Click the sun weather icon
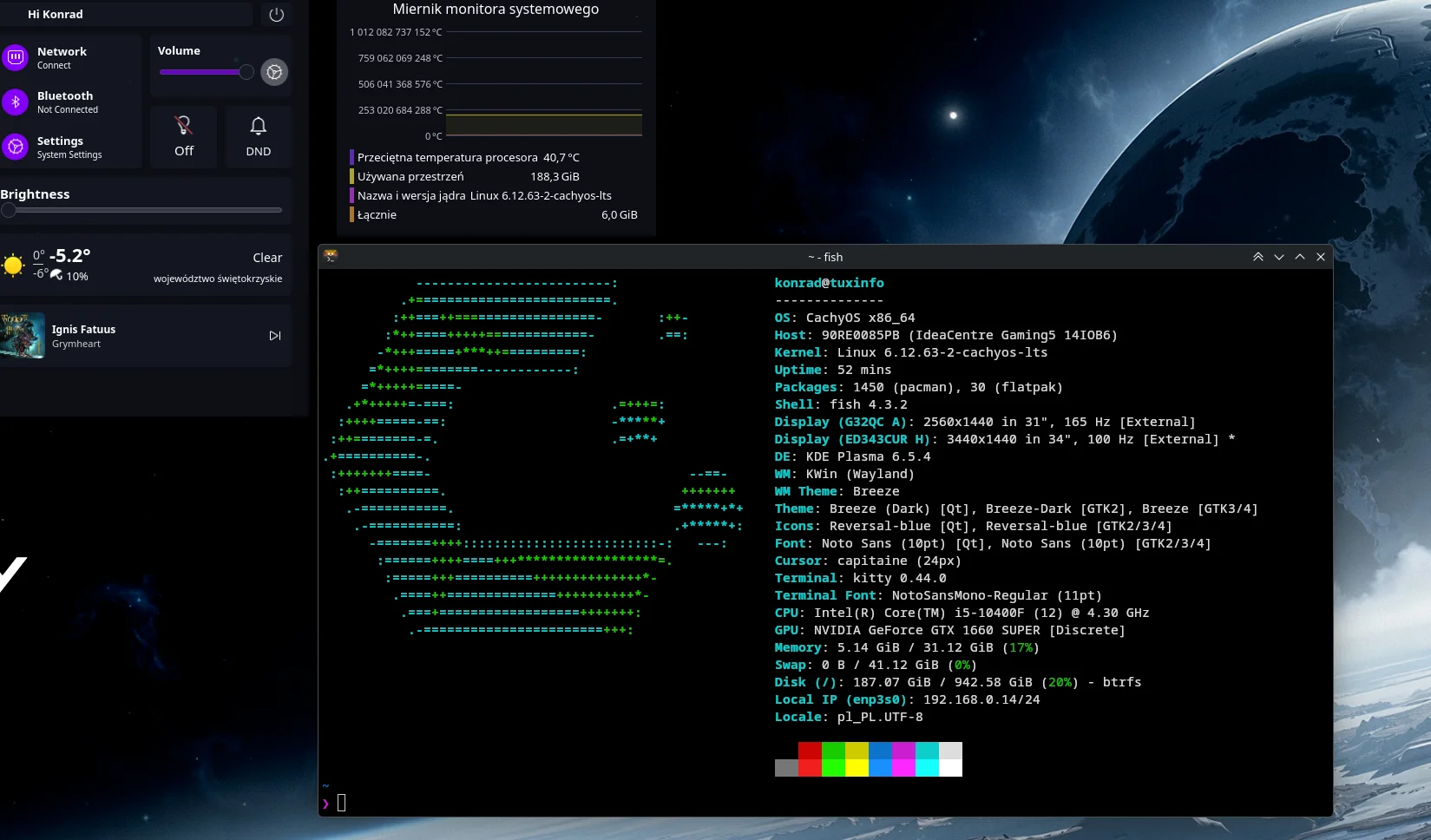The width and height of the screenshot is (1431, 840). 13,266
